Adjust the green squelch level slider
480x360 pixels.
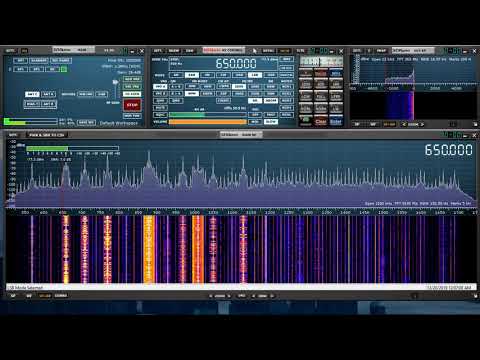[208, 115]
